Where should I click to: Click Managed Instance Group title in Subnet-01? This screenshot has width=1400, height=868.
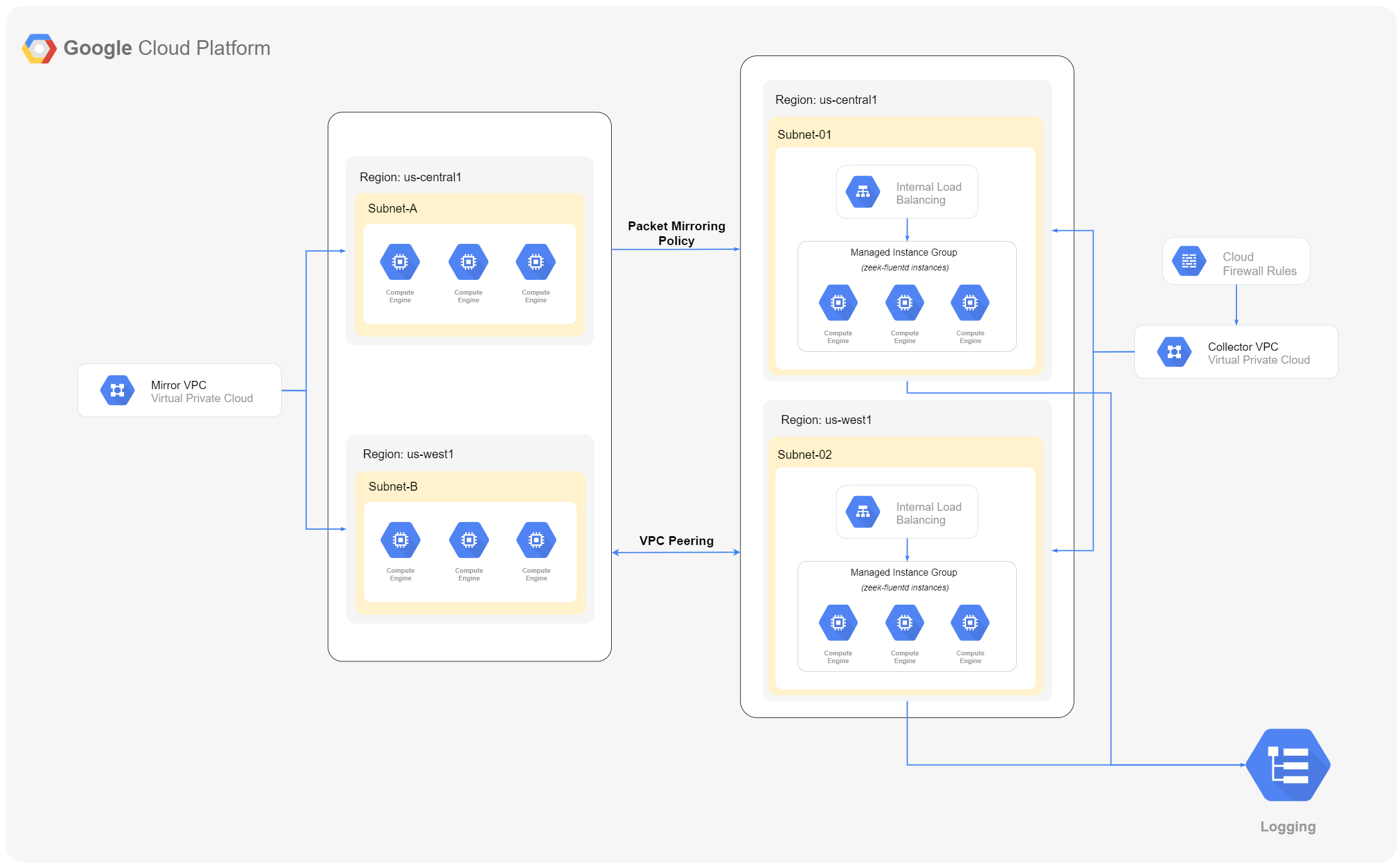click(903, 252)
